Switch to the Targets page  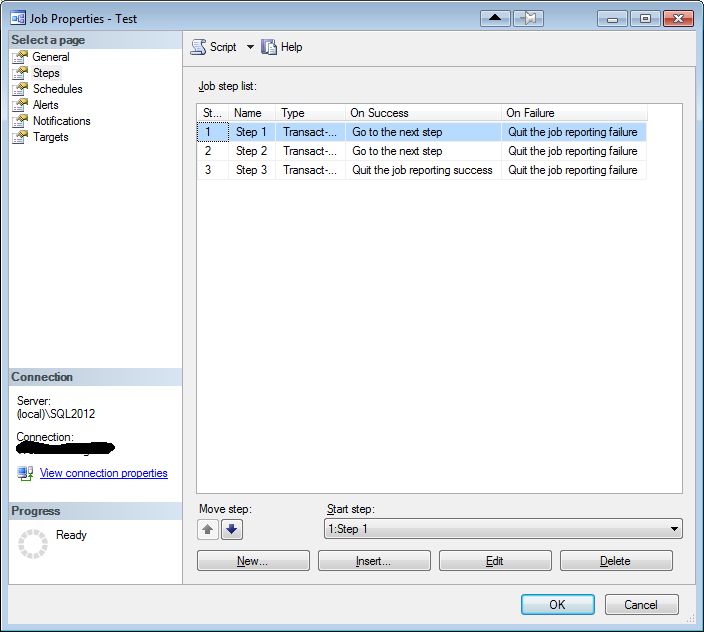pos(50,137)
